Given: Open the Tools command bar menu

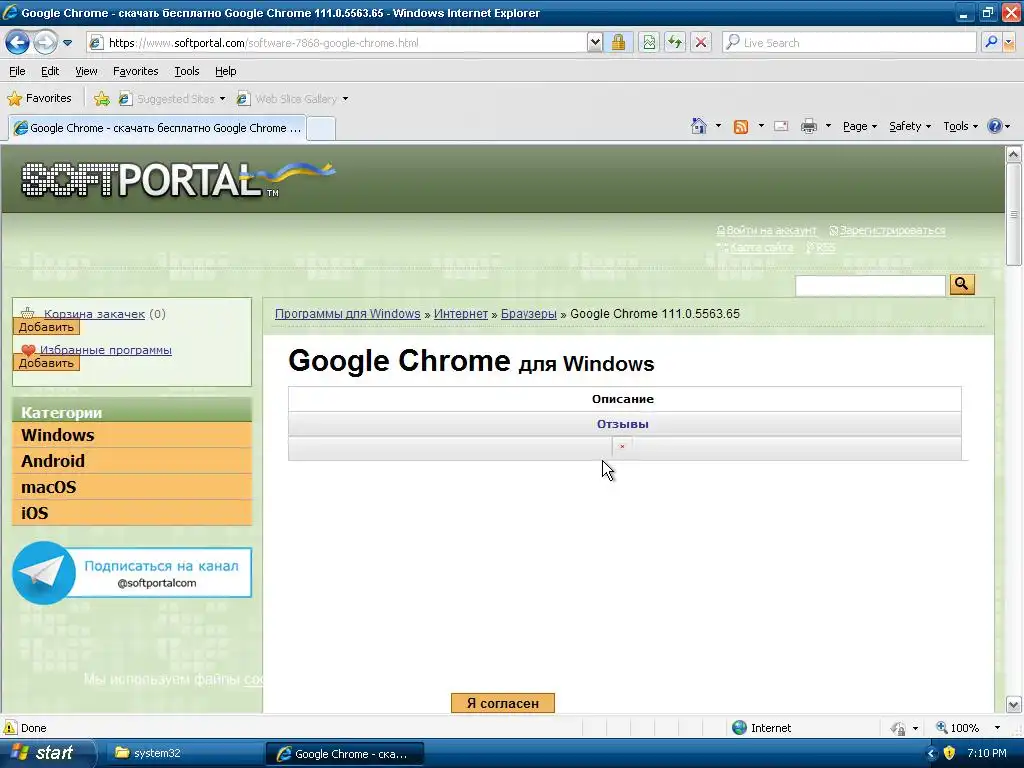Looking at the screenshot, I should [x=961, y=126].
